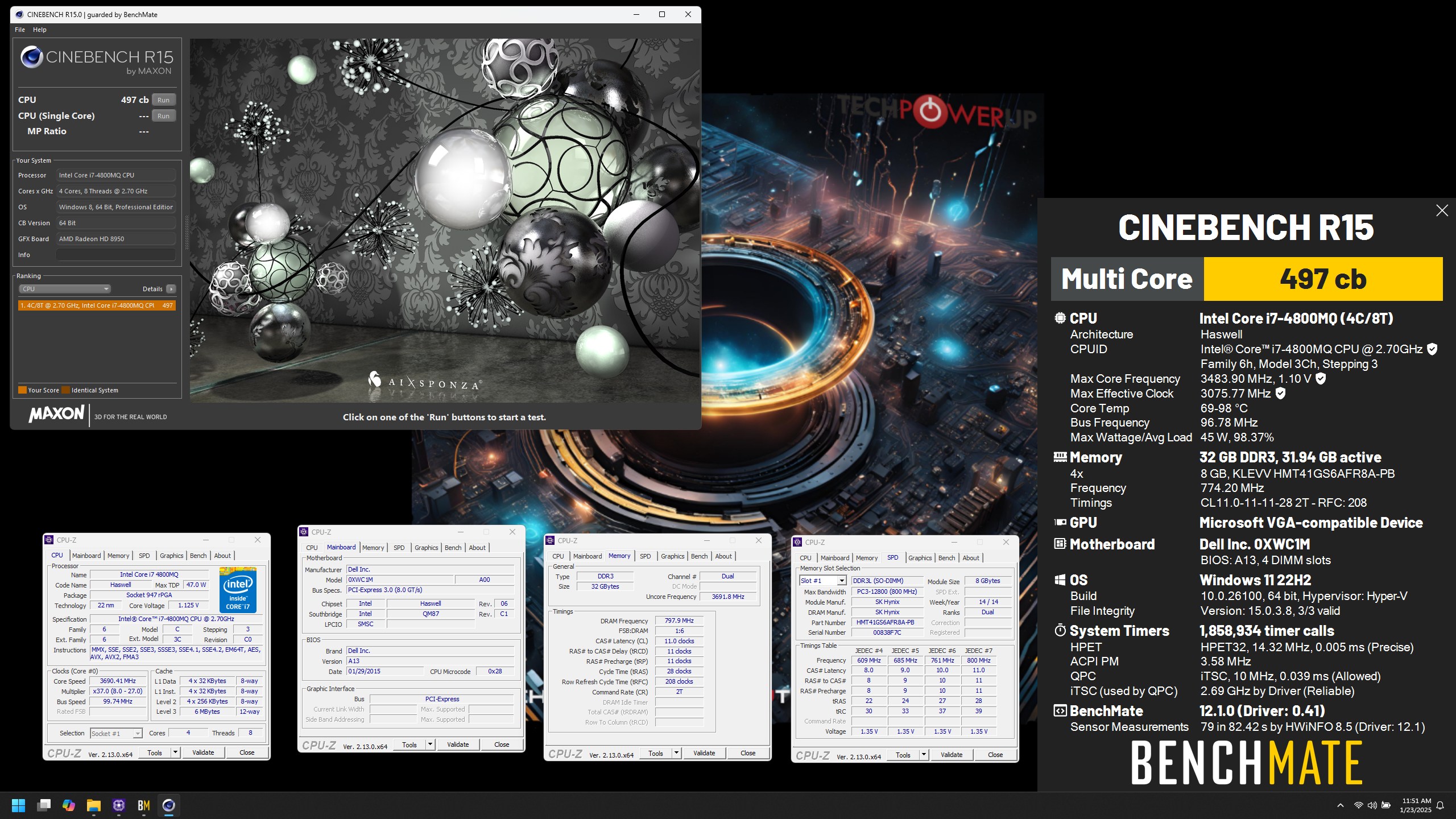This screenshot has height=819, width=1456.
Task: Open Socket #1 selection dropdown in CPU-Z
Action: click(x=116, y=734)
